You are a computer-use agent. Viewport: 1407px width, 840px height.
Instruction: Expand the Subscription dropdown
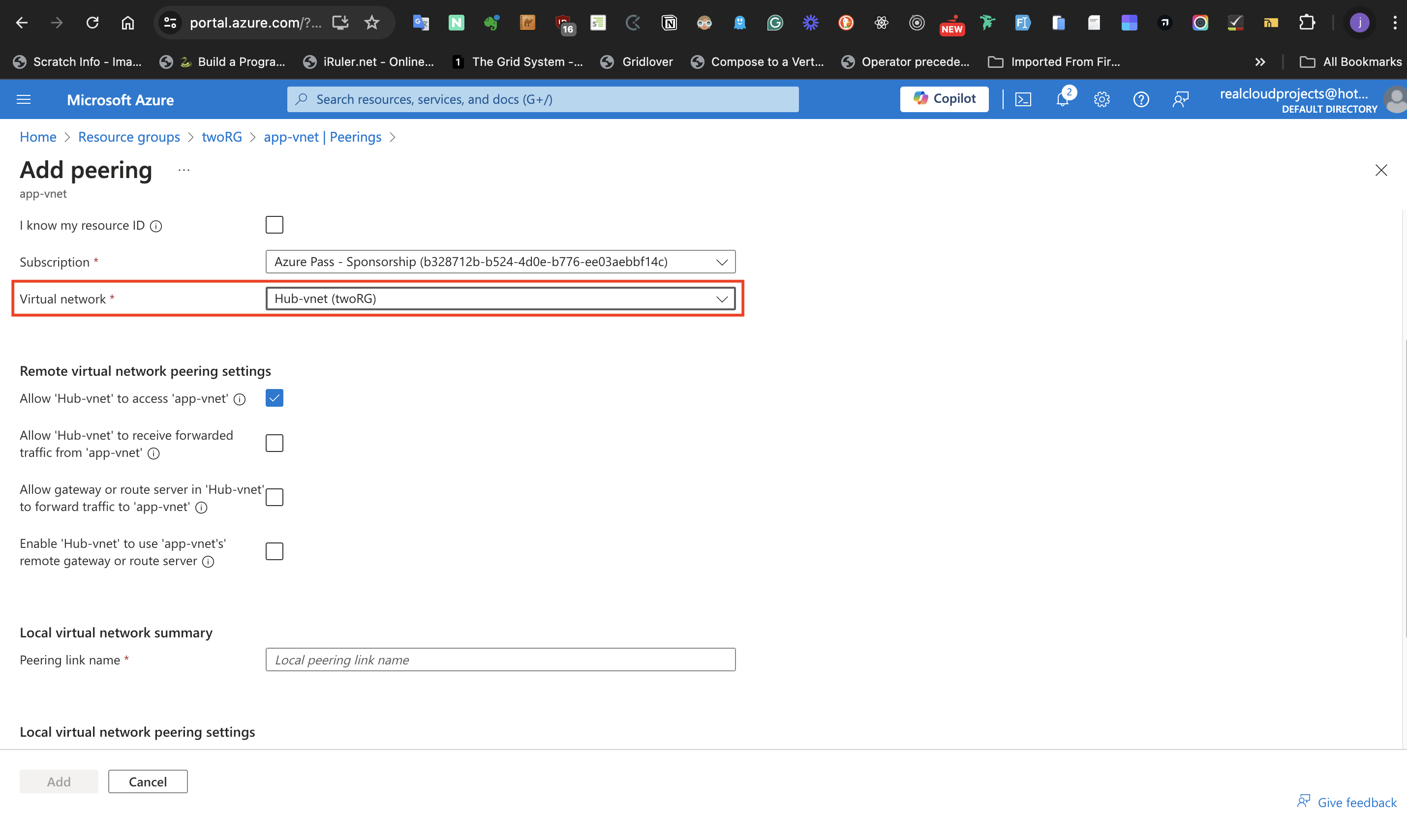[500, 262]
